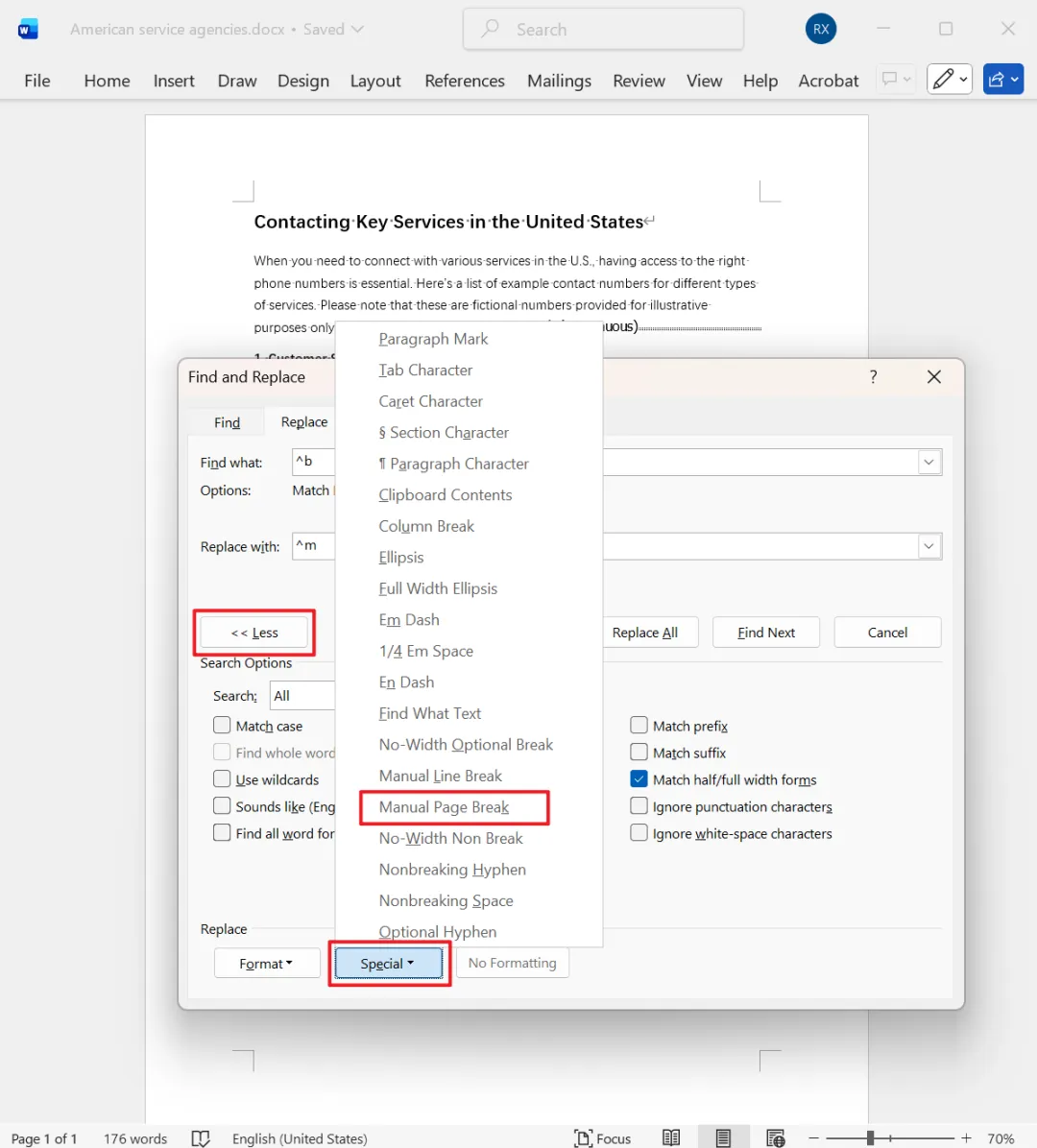This screenshot has width=1037, height=1148.
Task: Switch to Focus mode in status bar
Action: coord(603,1138)
